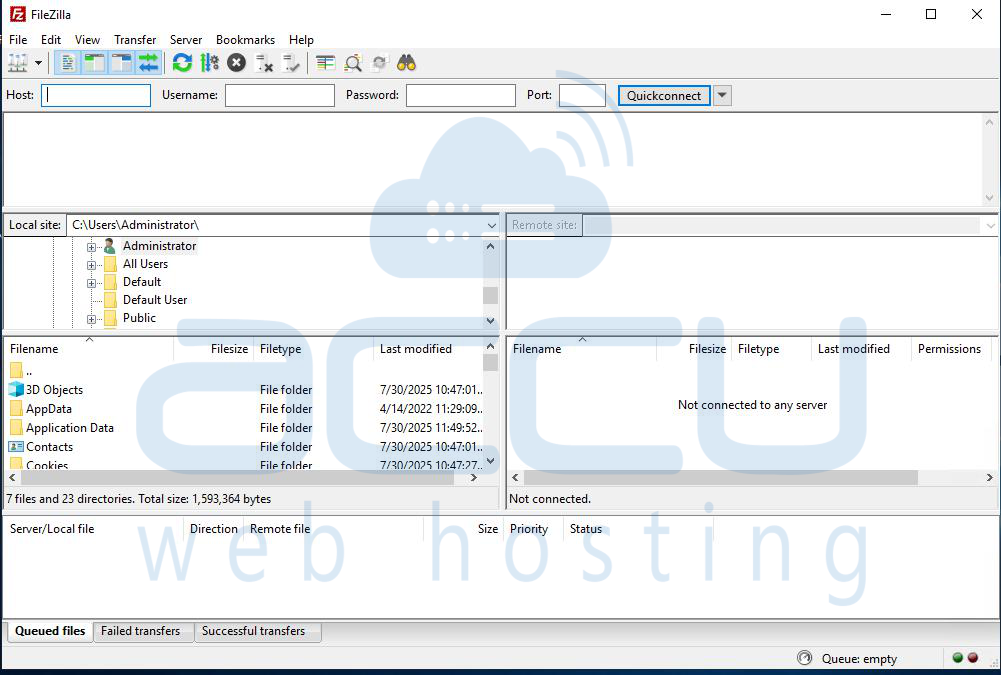The image size is (1001, 675).
Task: Select All Users in the local tree
Action: click(x=146, y=264)
